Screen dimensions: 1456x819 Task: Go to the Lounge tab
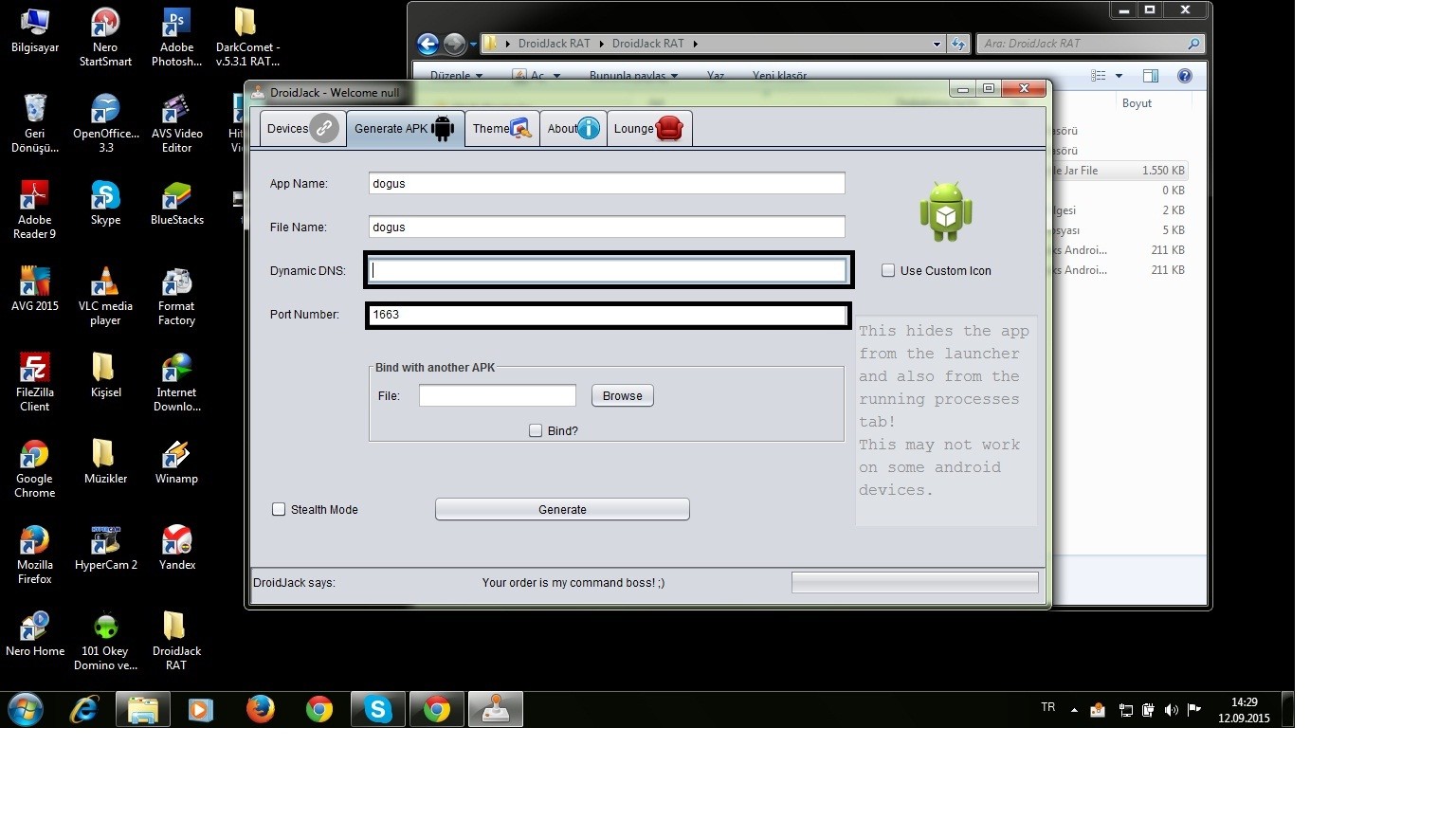coord(649,129)
